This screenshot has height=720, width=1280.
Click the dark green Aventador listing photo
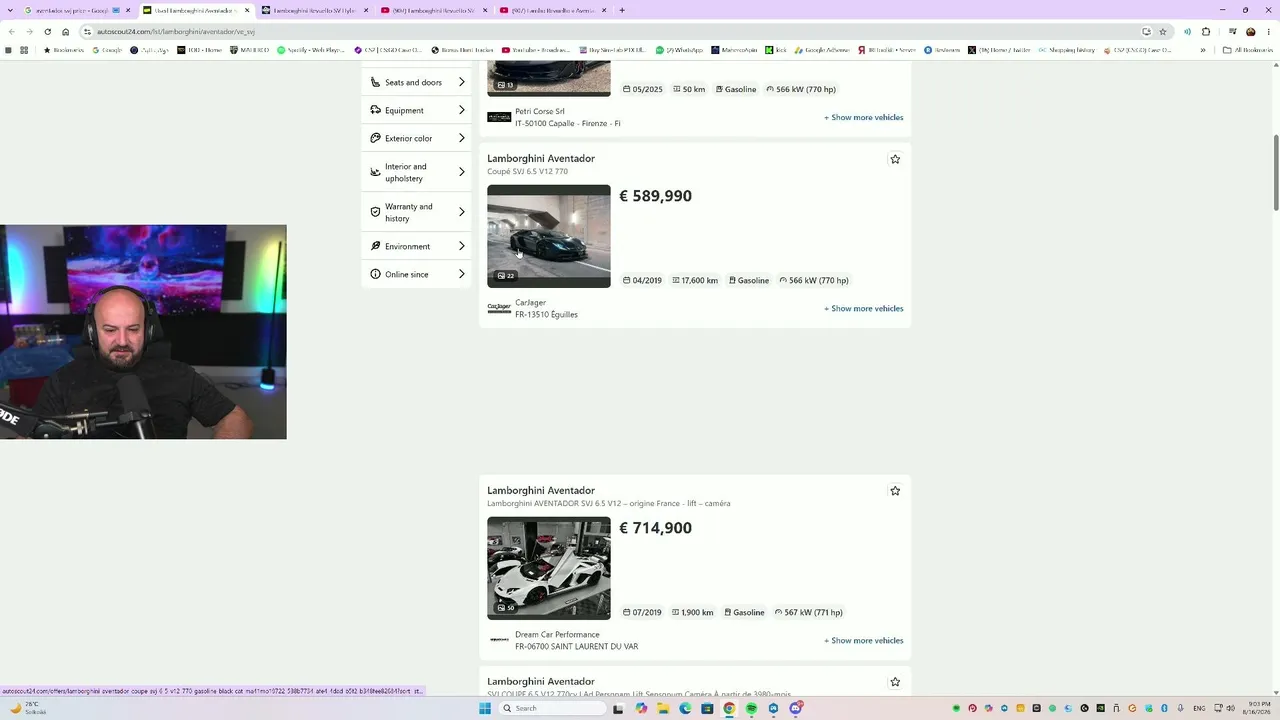[x=549, y=236]
